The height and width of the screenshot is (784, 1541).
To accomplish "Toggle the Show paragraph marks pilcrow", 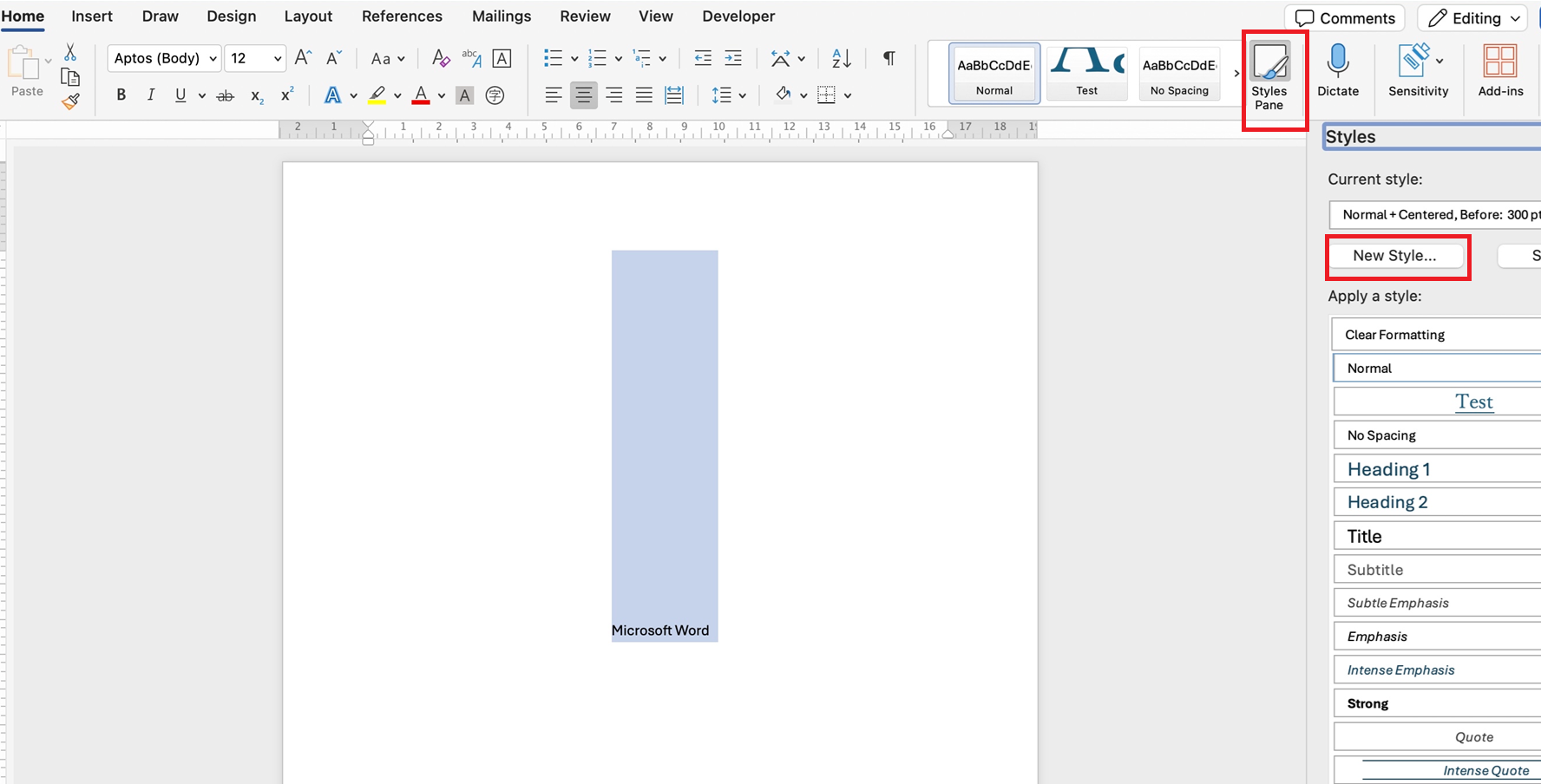I will (889, 58).
